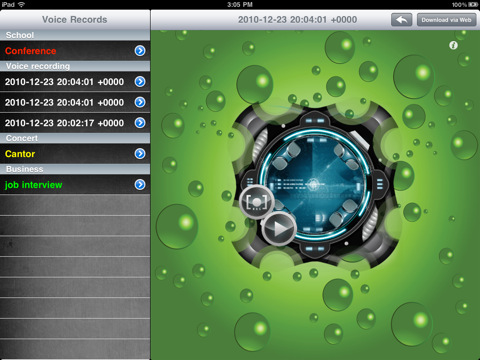This screenshot has width=480, height=360.
Task: Open arrow of 20:02:17 recording
Action: click(140, 123)
